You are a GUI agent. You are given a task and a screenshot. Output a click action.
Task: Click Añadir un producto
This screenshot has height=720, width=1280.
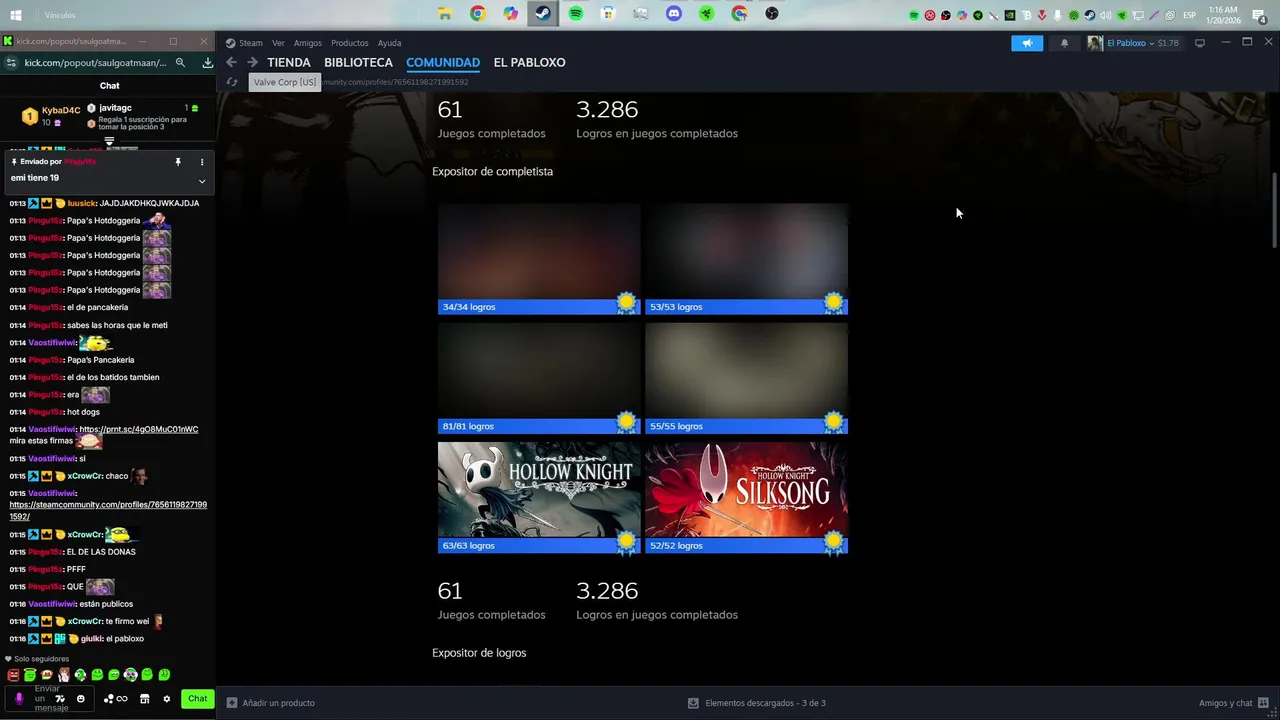[278, 703]
